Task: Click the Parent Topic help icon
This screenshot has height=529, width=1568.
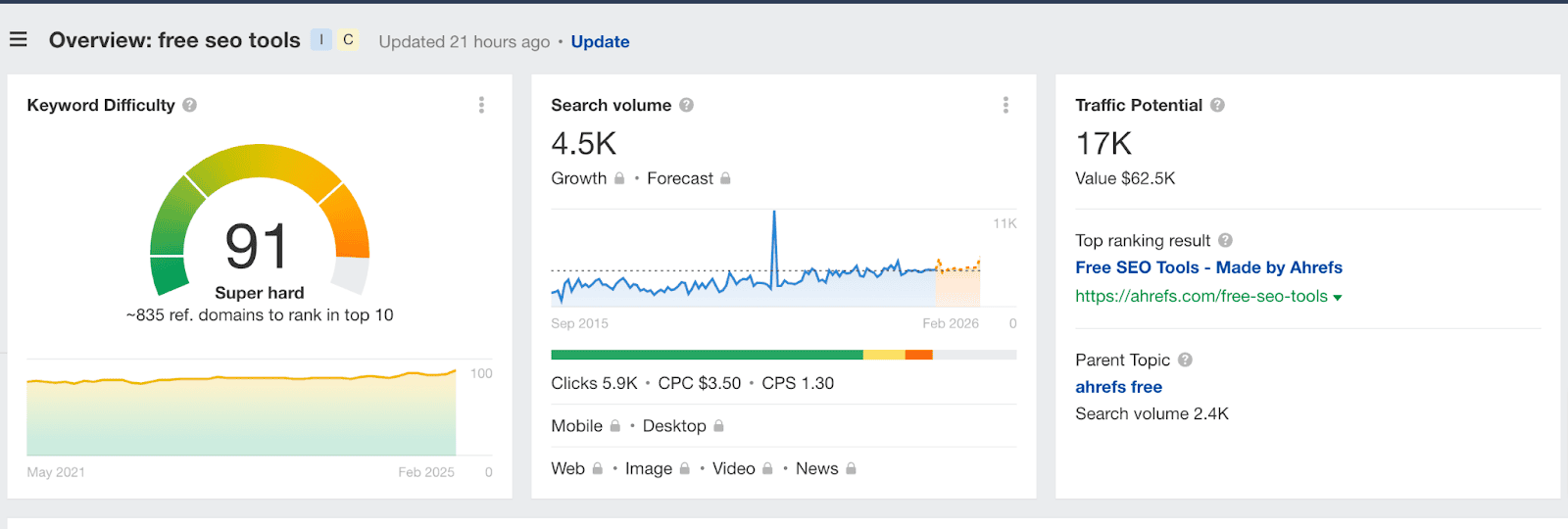Action: [1185, 360]
